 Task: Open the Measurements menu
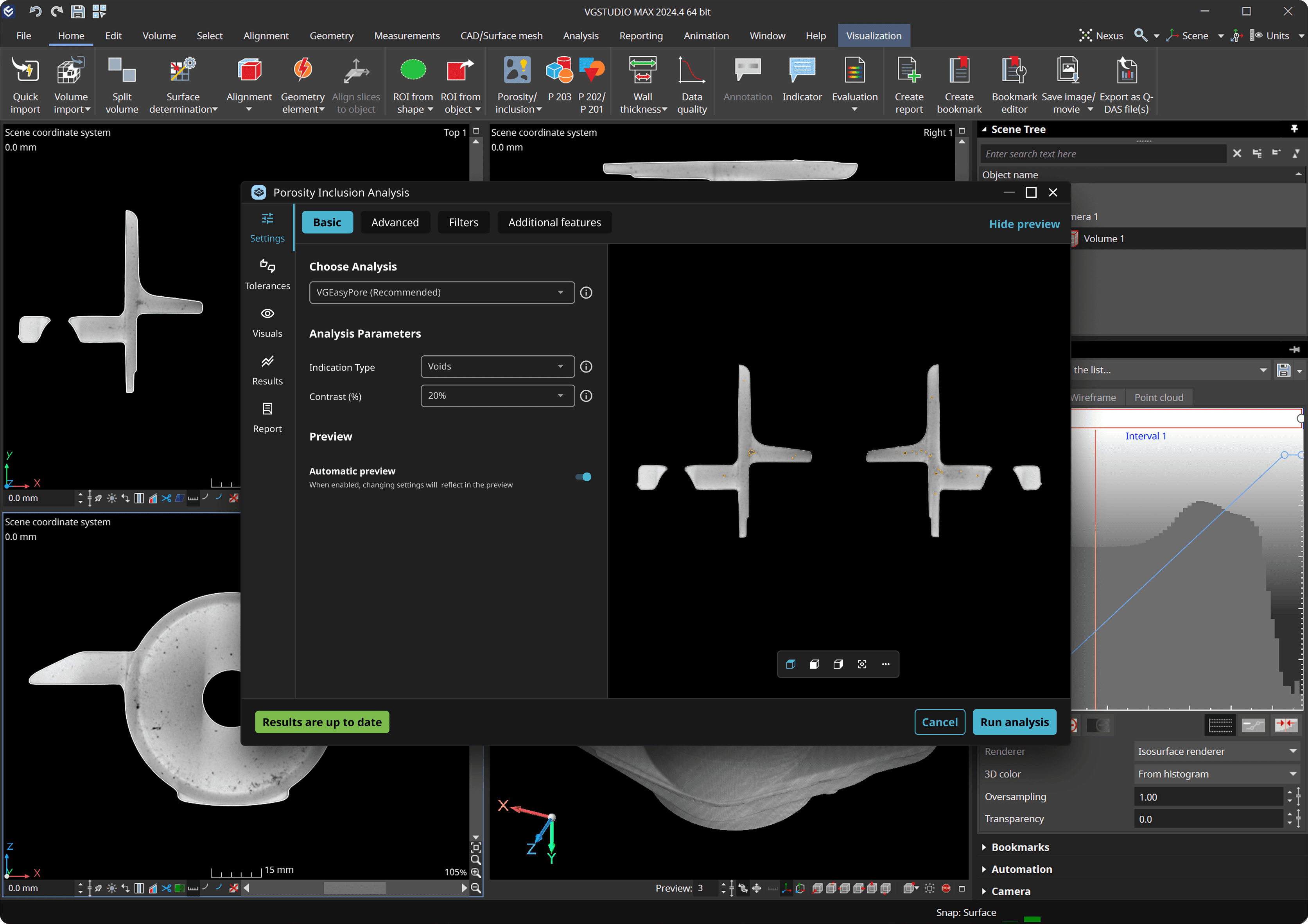pos(407,35)
